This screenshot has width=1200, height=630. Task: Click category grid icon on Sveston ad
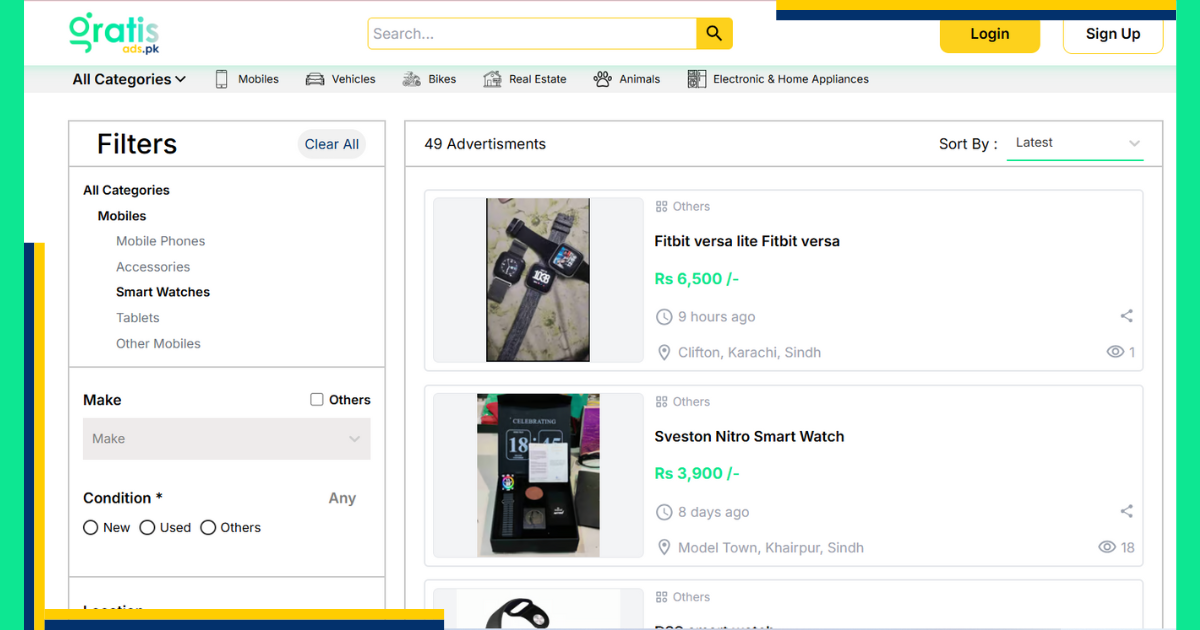661,402
